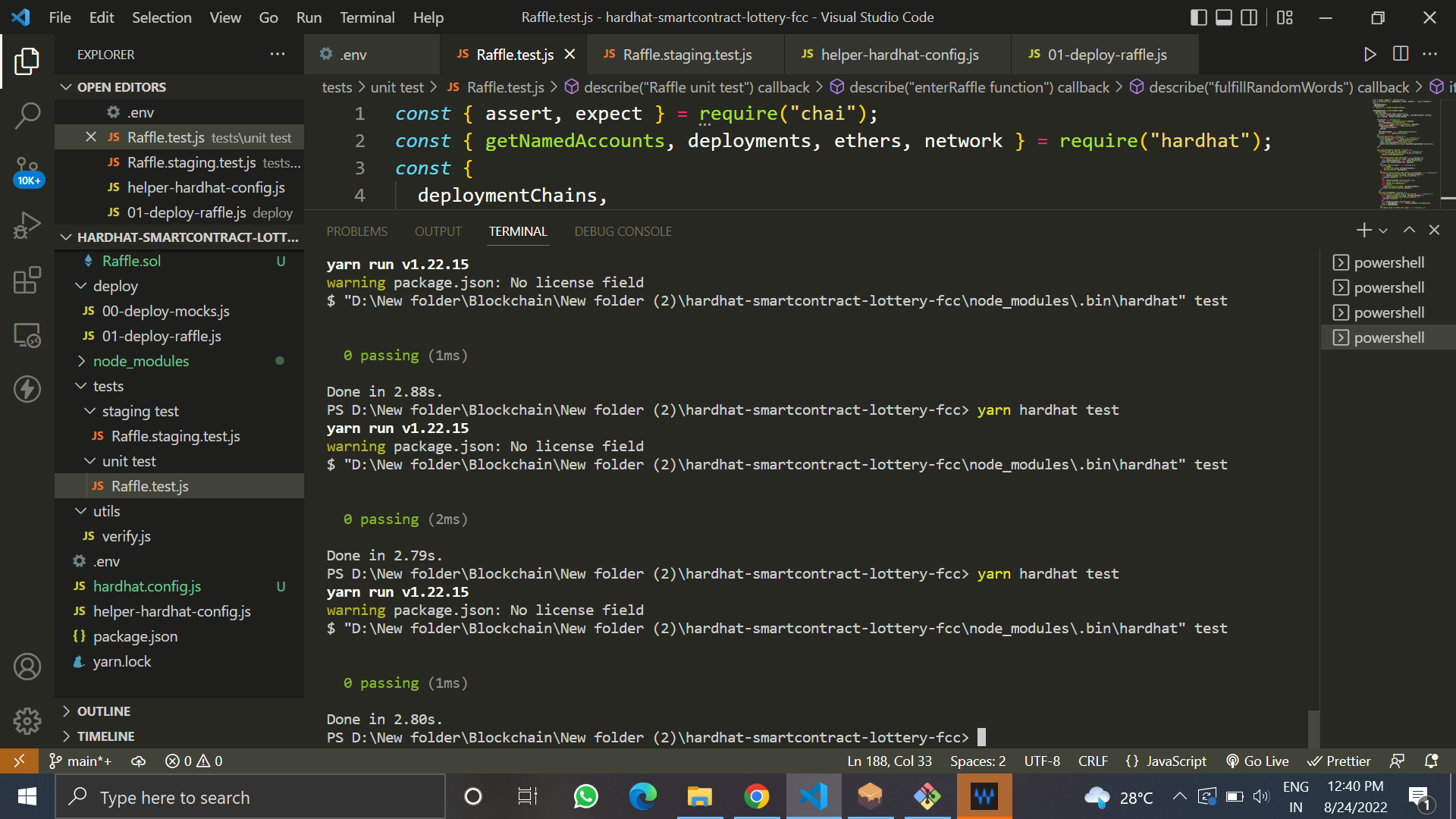
Task: Switch to the DEBUG CONSOLE tab
Action: 623,231
